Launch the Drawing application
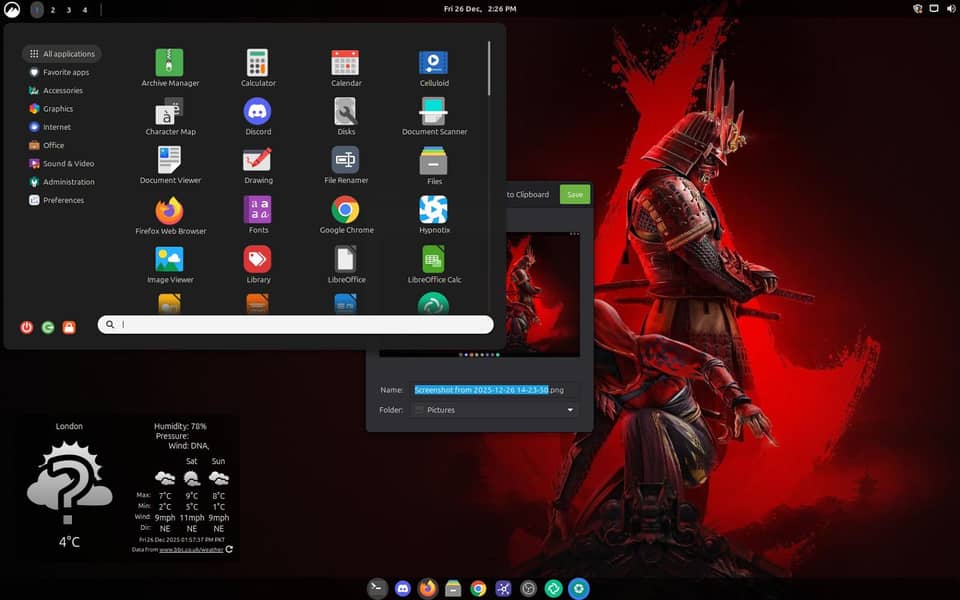 [x=258, y=161]
